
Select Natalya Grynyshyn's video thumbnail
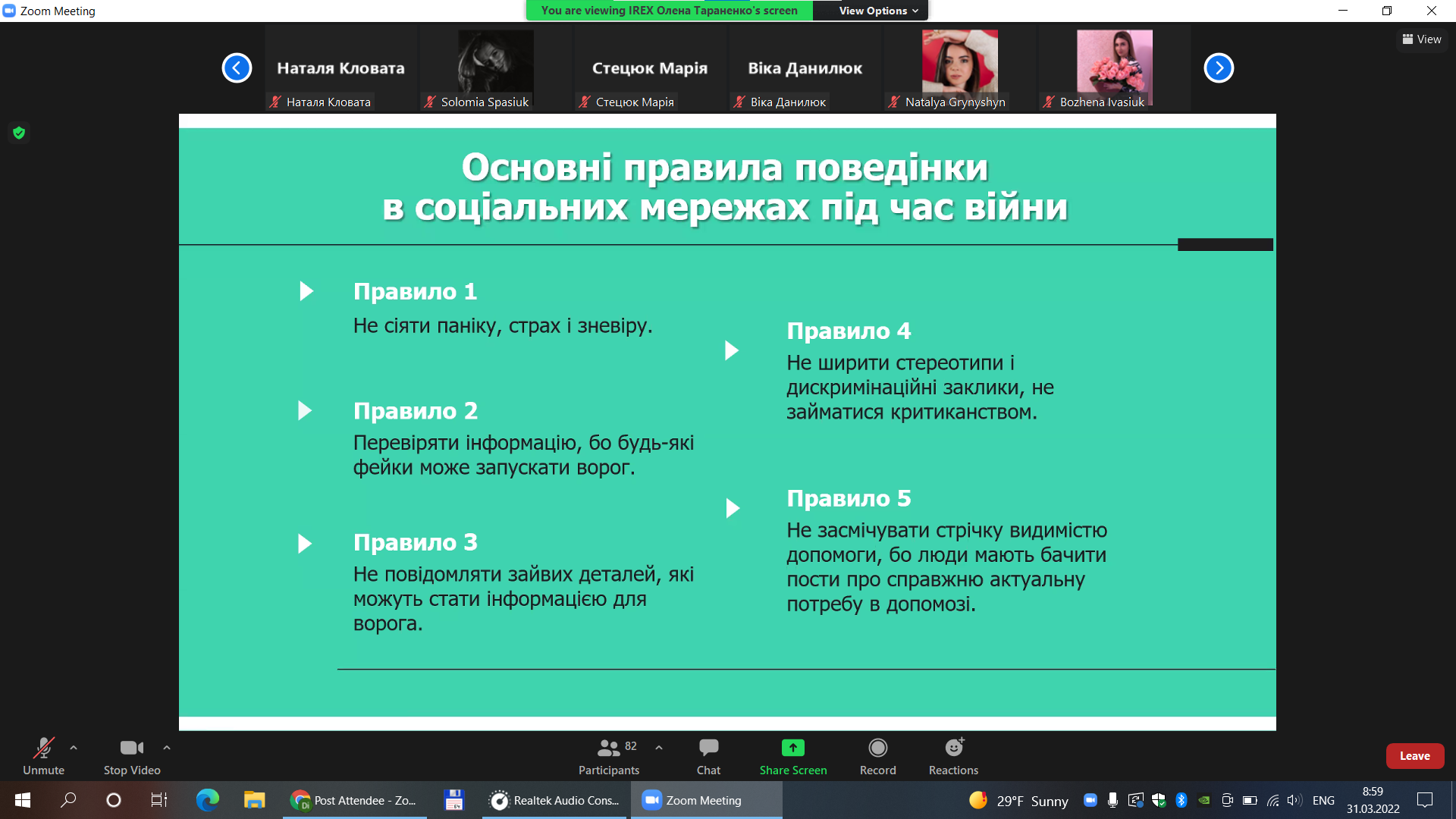pos(959,68)
